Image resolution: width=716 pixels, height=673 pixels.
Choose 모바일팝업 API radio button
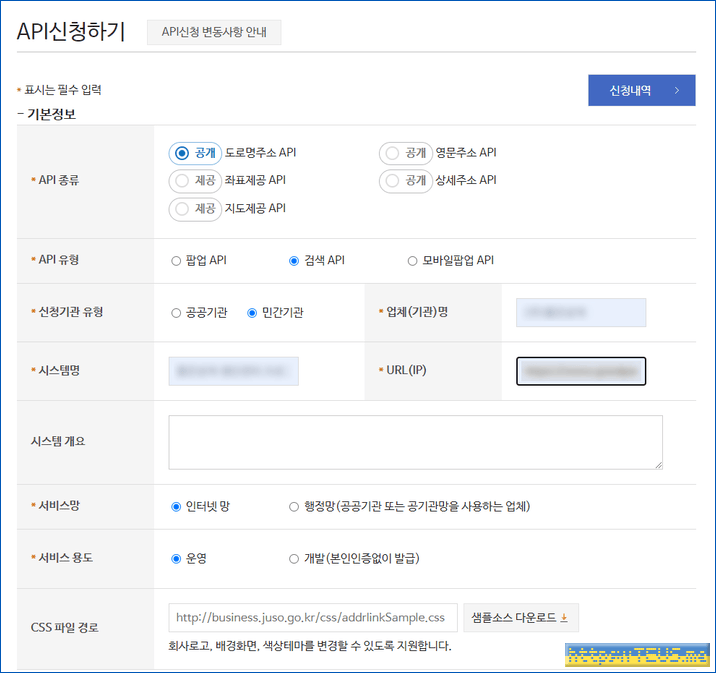412,261
